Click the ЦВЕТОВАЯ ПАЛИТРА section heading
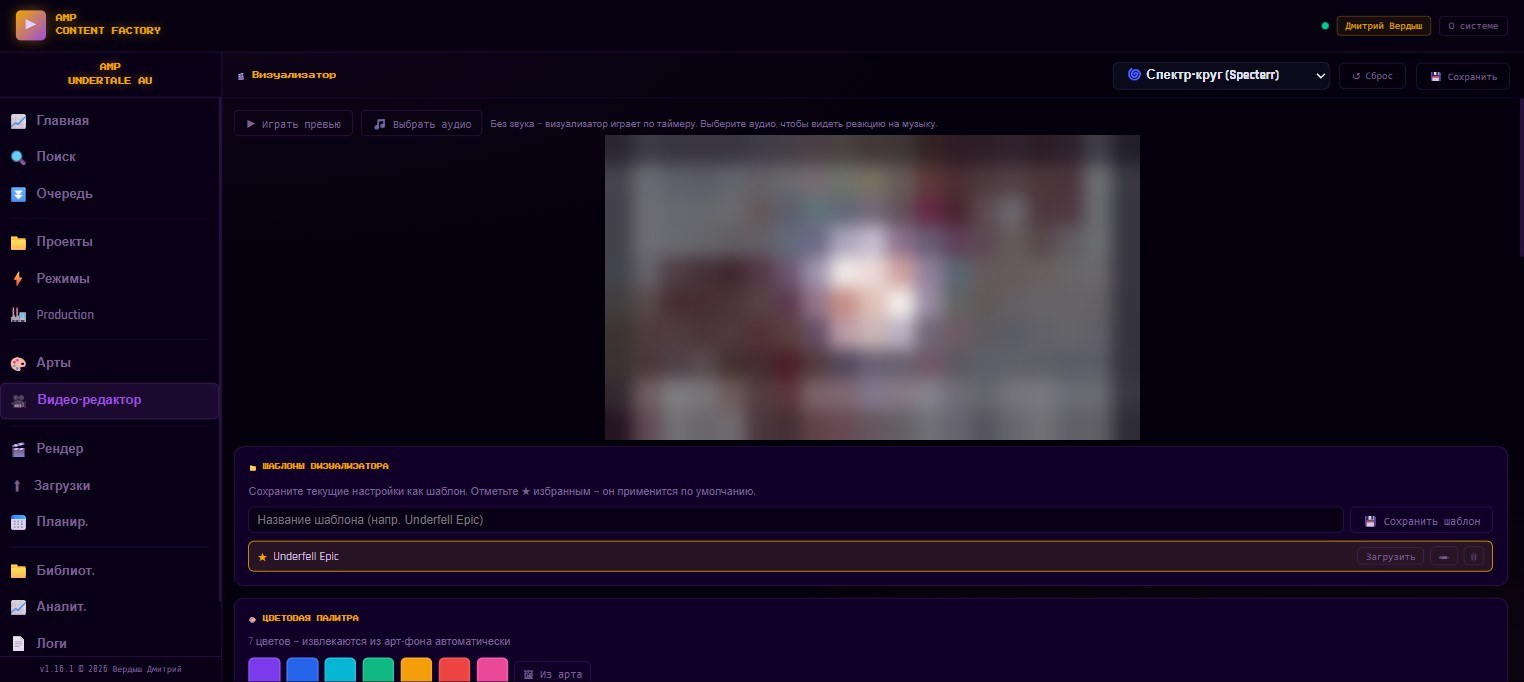 pyautogui.click(x=310, y=618)
